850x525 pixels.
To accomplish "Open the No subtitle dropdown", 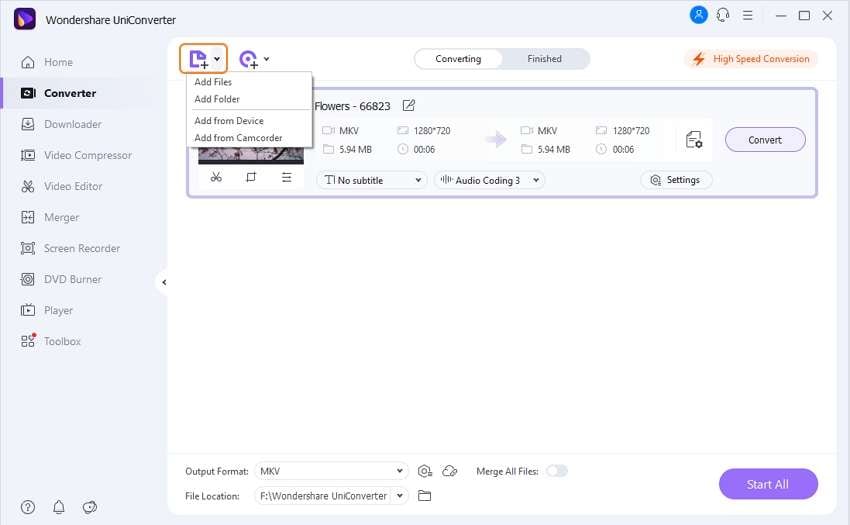I will (372, 180).
